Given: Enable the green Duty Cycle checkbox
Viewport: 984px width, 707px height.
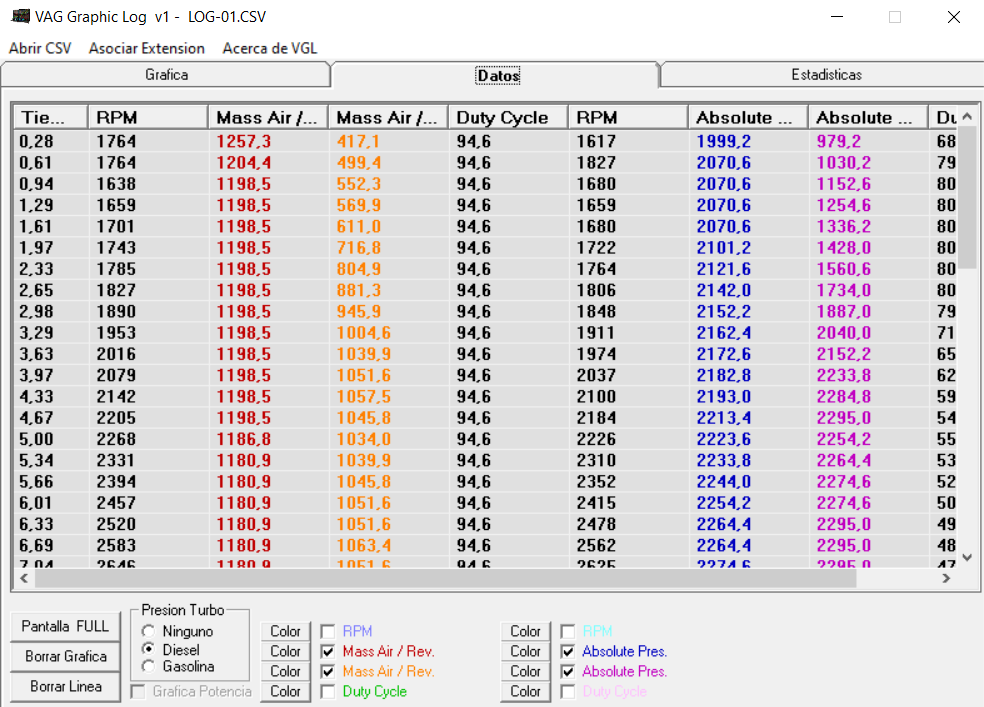Looking at the screenshot, I should pos(328,691).
